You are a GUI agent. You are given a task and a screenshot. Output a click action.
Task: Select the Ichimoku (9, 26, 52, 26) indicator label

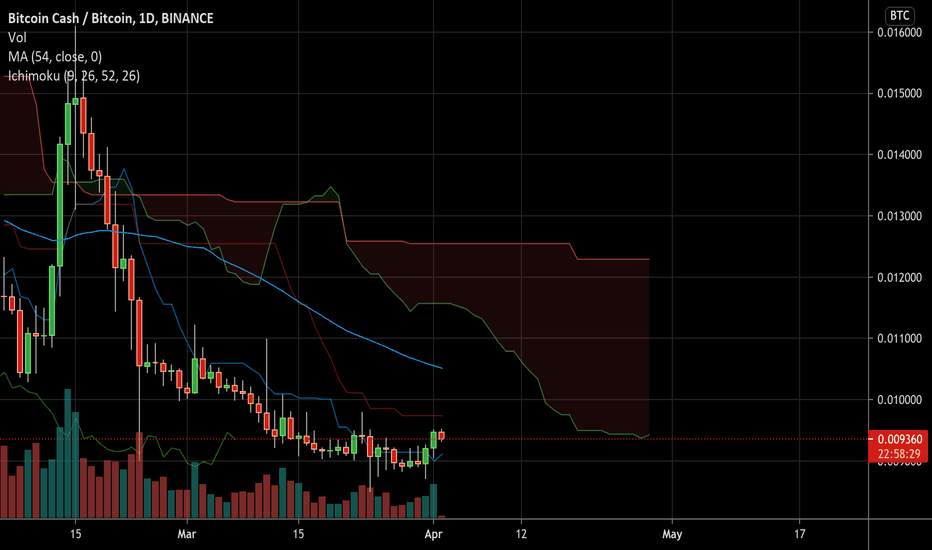point(74,76)
